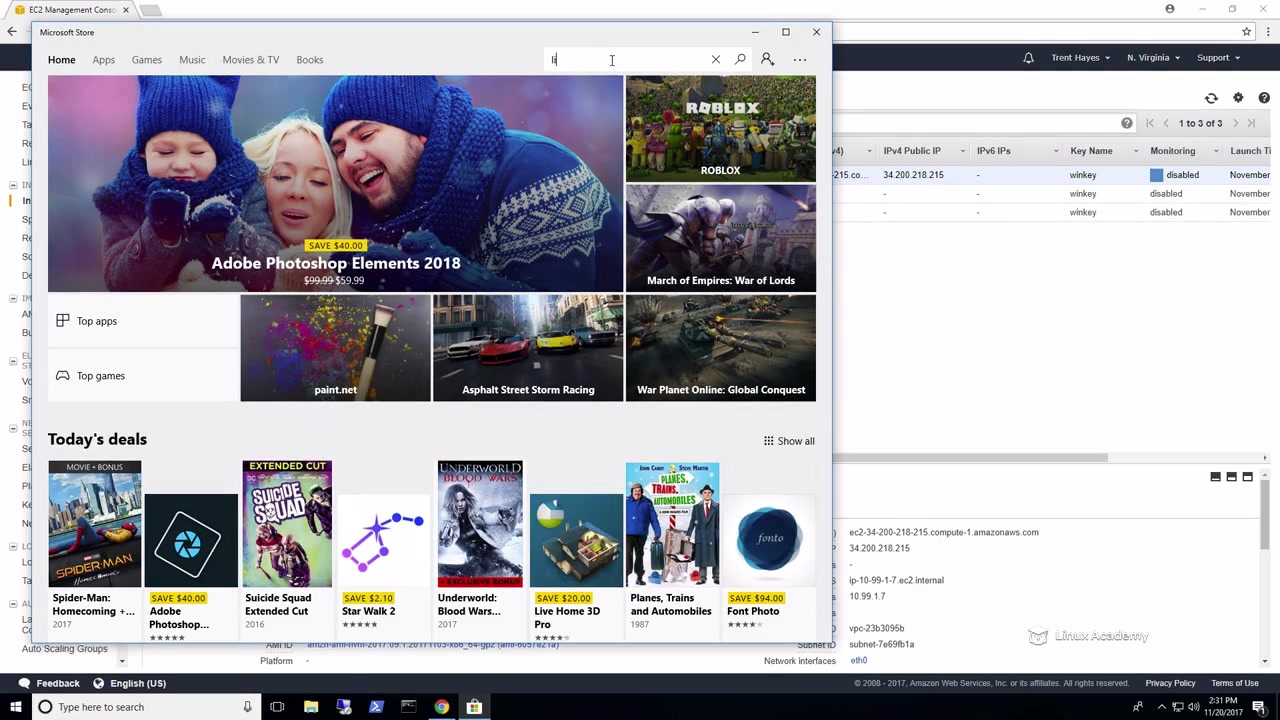1280x720 pixels.
Task: Open Microsoft Store from the taskbar
Action: coord(474,707)
